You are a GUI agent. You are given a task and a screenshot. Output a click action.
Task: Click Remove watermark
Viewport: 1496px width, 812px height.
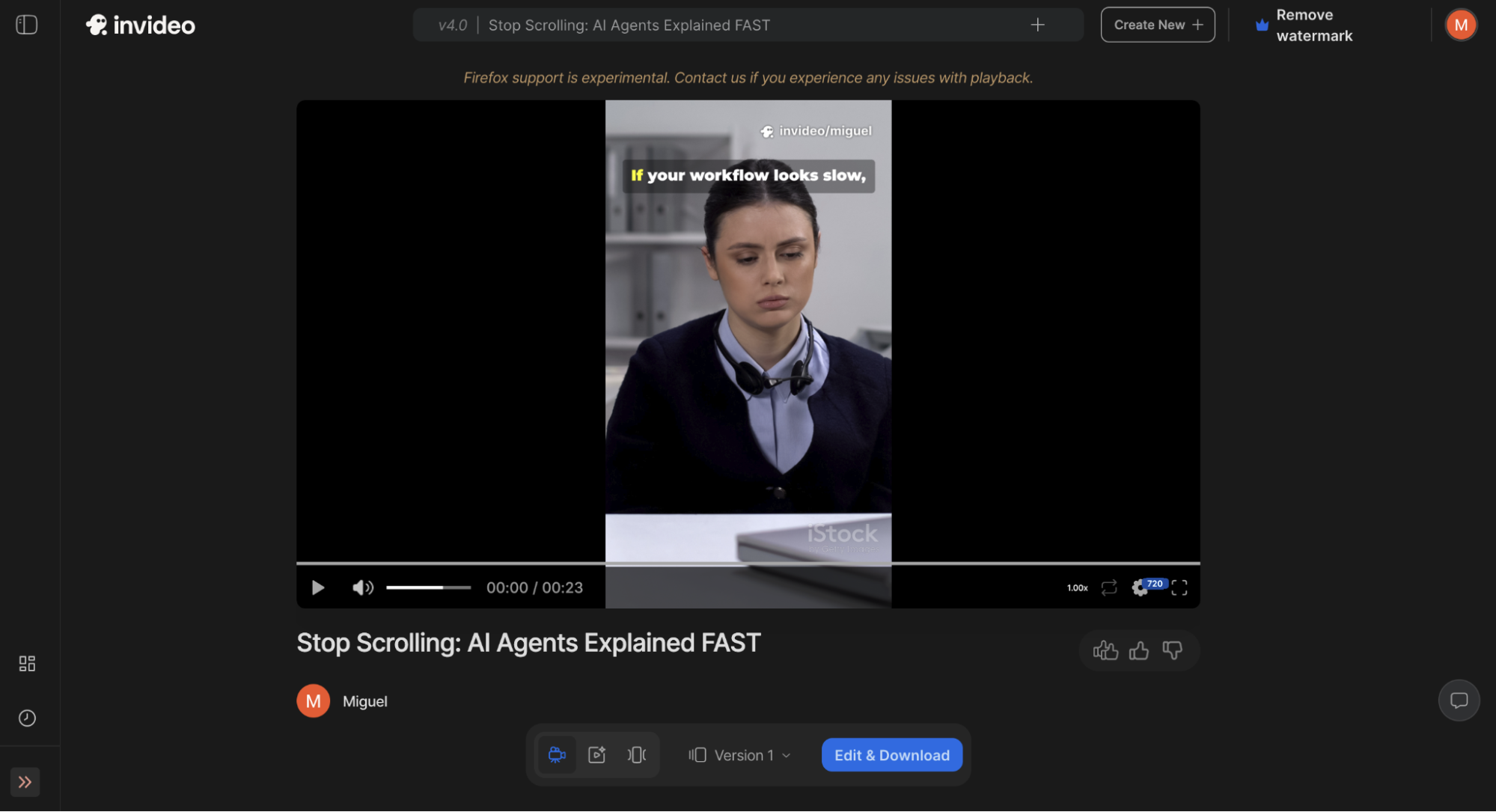point(1315,25)
